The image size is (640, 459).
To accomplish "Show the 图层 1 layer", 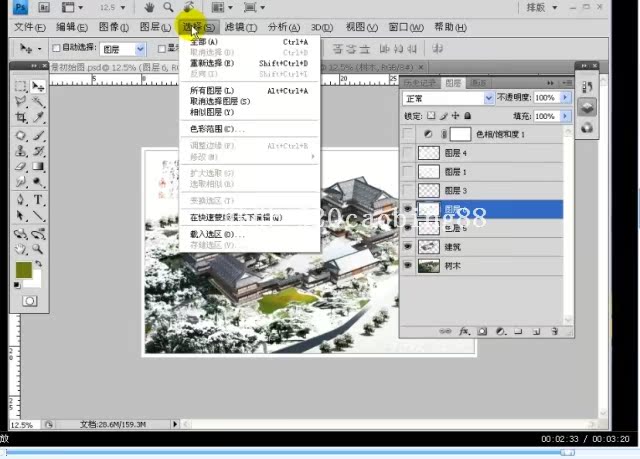I will point(407,172).
